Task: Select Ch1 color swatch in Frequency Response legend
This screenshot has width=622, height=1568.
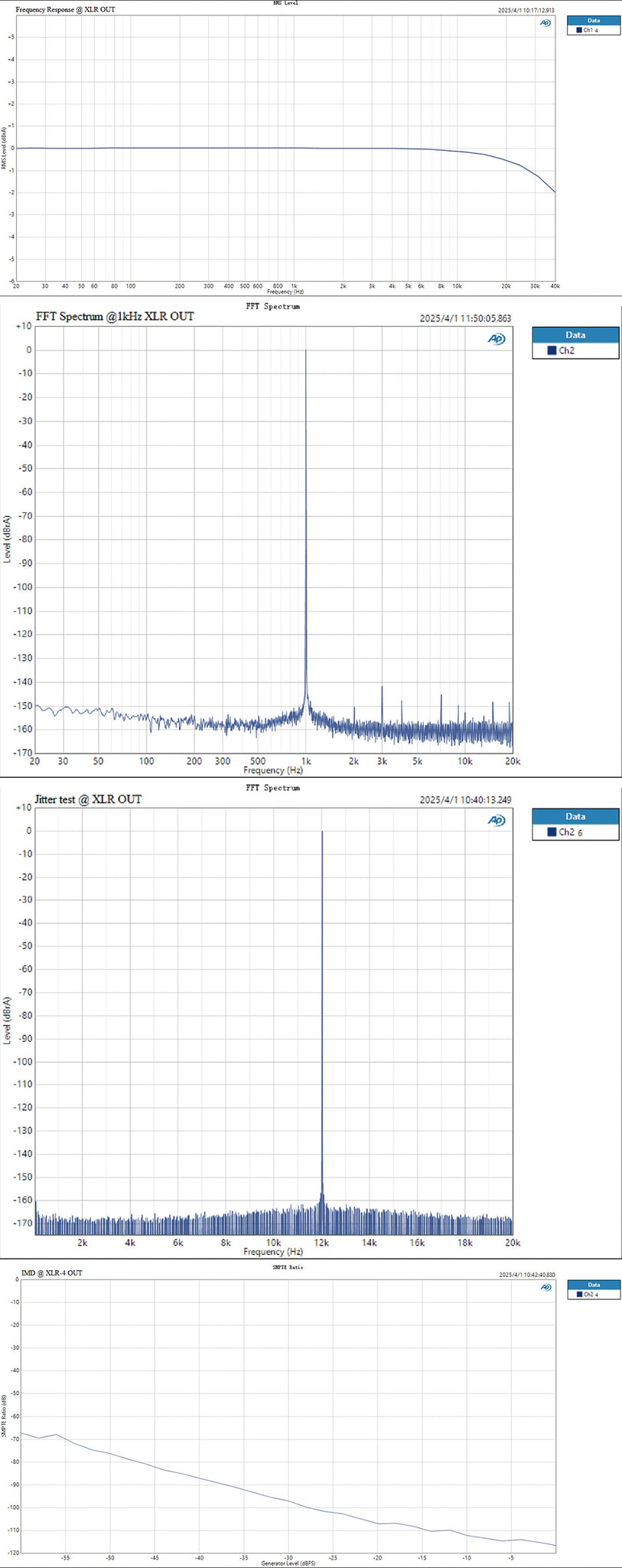Action: pyautogui.click(x=579, y=31)
